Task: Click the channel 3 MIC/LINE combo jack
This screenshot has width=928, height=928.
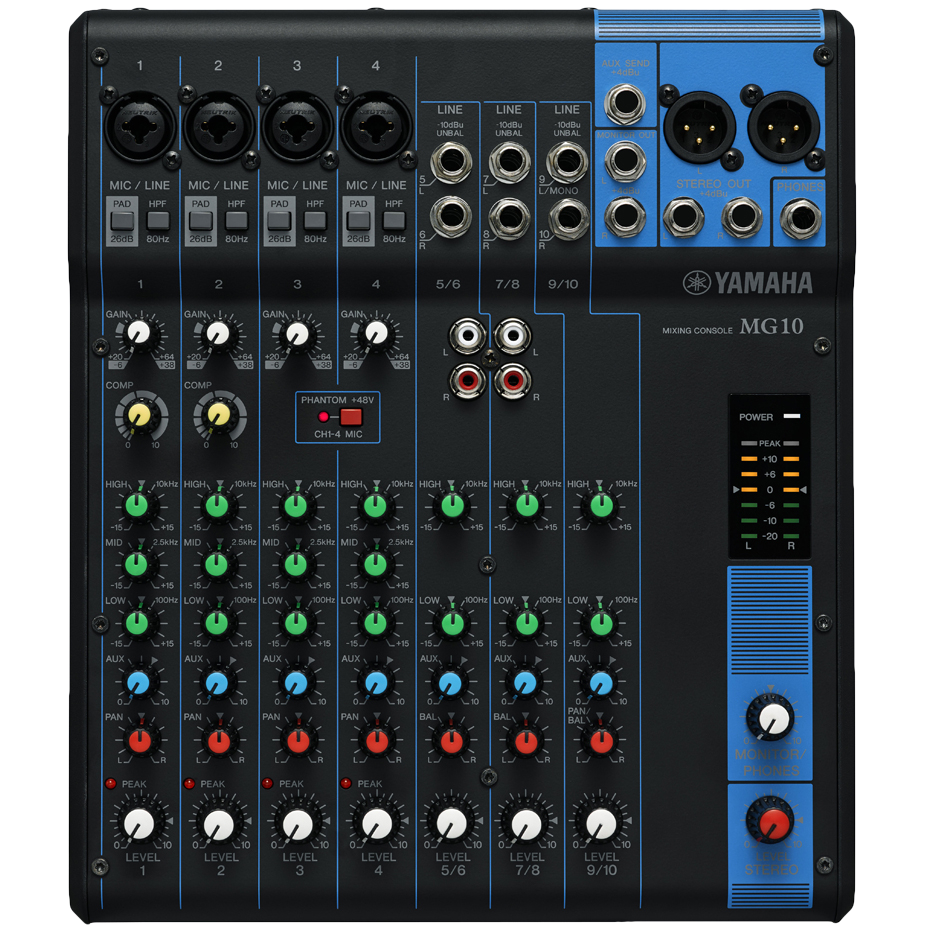Action: point(297,126)
